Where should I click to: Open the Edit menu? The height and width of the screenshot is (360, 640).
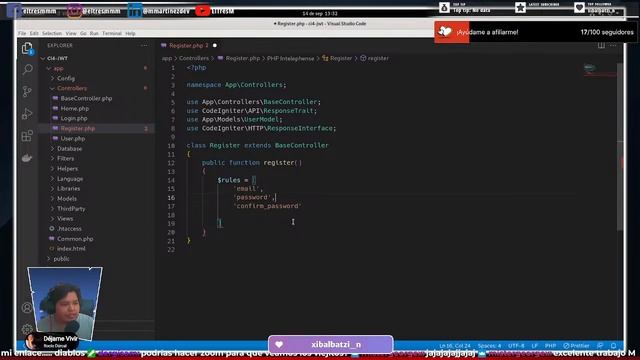pyautogui.click(x=34, y=33)
